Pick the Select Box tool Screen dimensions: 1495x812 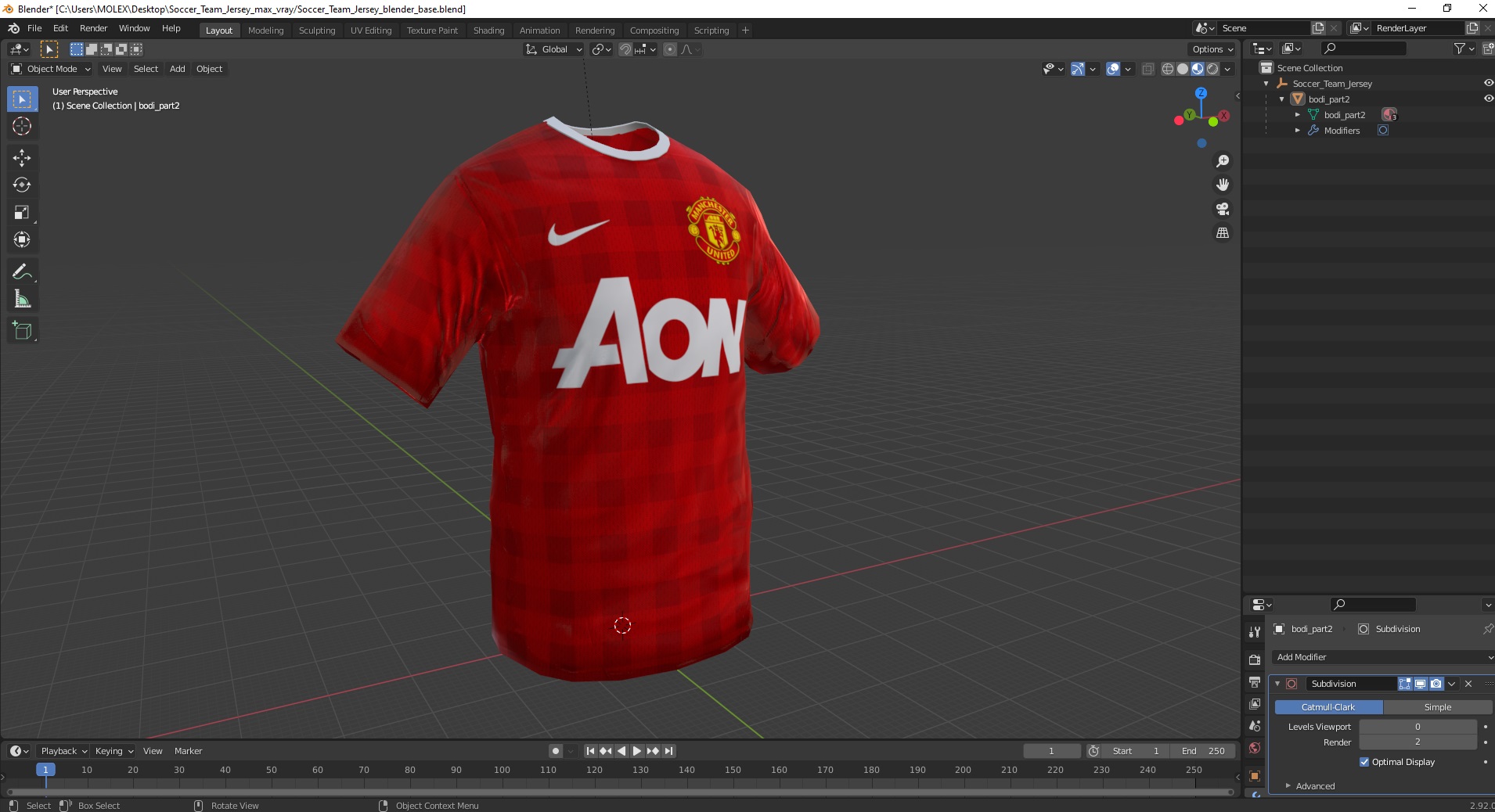[22, 99]
